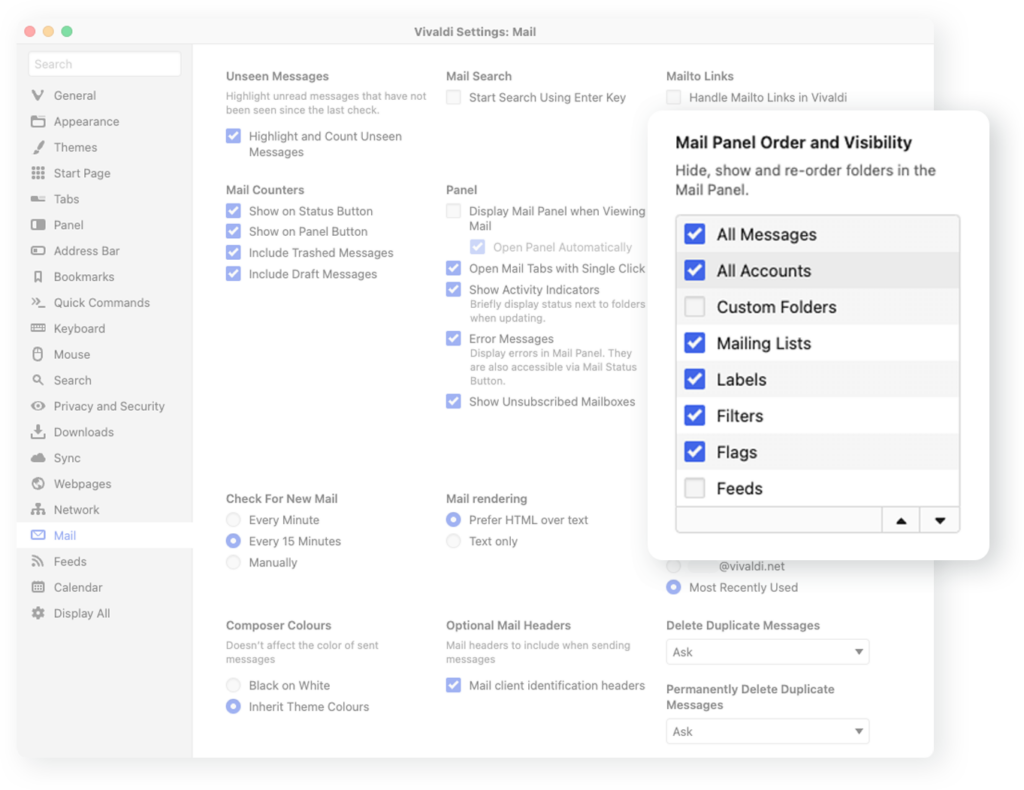
Task: Click the Webpages globe icon
Action: [38, 484]
